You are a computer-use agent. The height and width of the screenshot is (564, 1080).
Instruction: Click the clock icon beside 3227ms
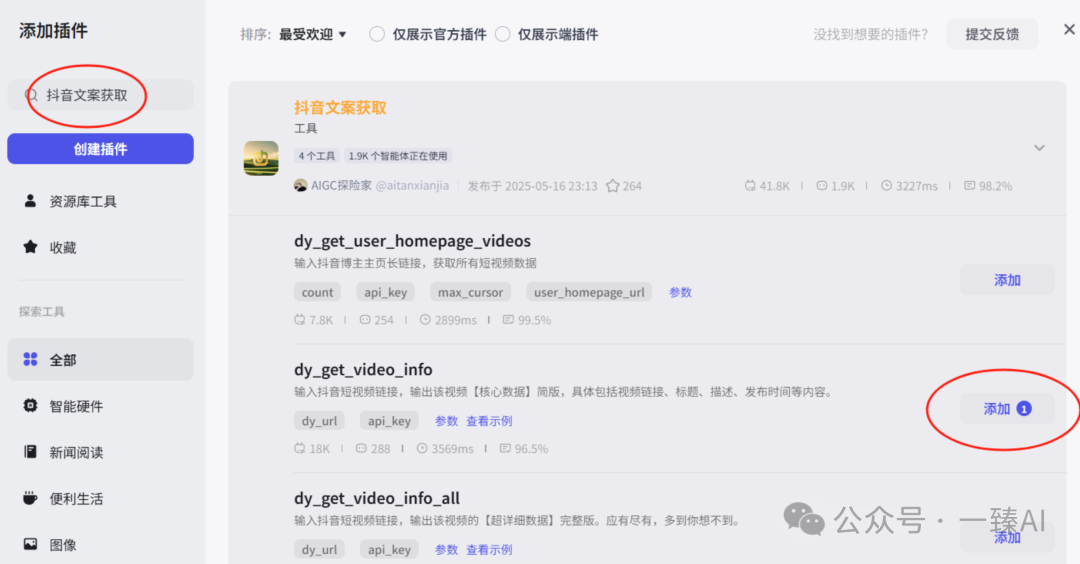tap(886, 185)
